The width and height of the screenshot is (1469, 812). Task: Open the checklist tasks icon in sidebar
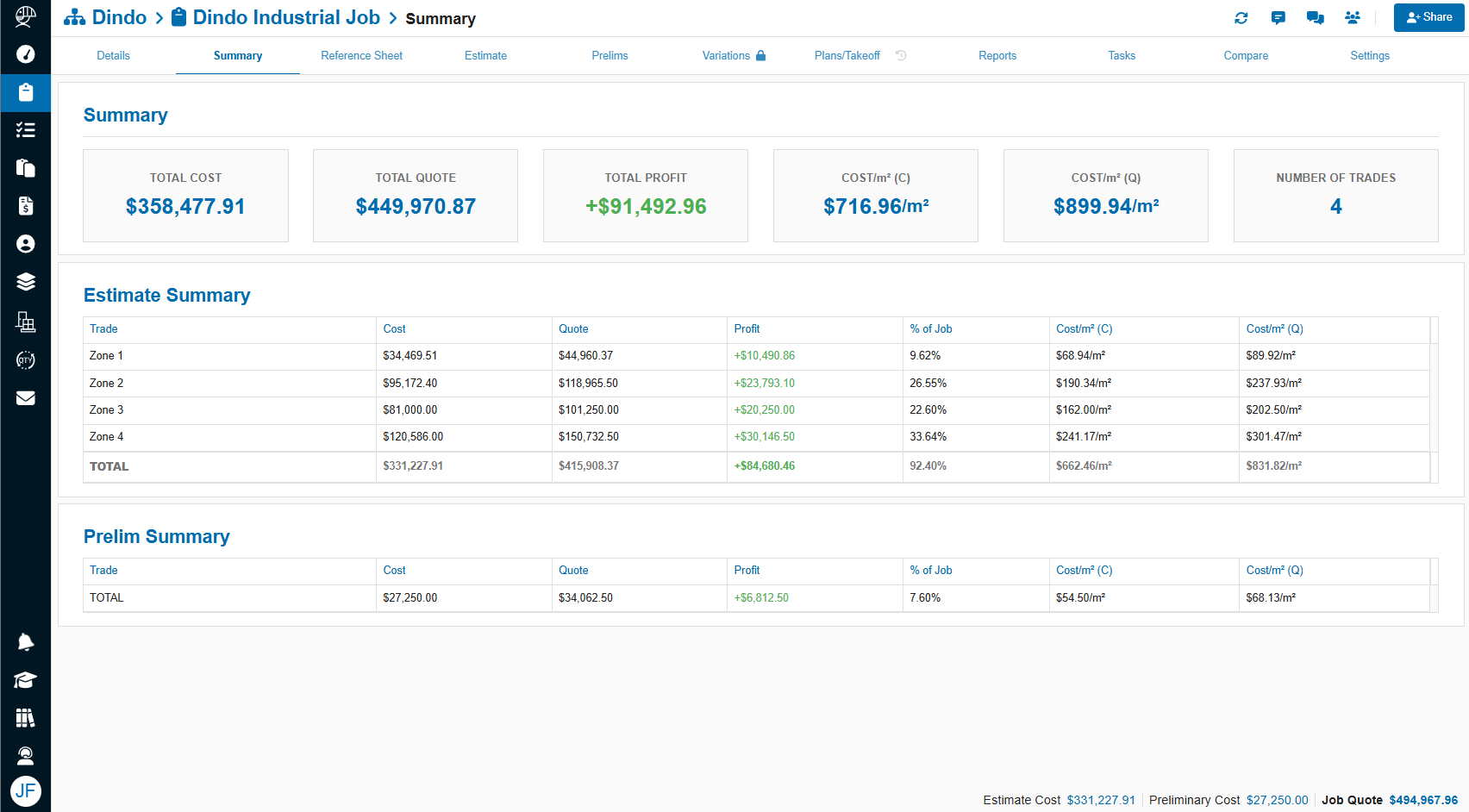pyautogui.click(x=26, y=130)
